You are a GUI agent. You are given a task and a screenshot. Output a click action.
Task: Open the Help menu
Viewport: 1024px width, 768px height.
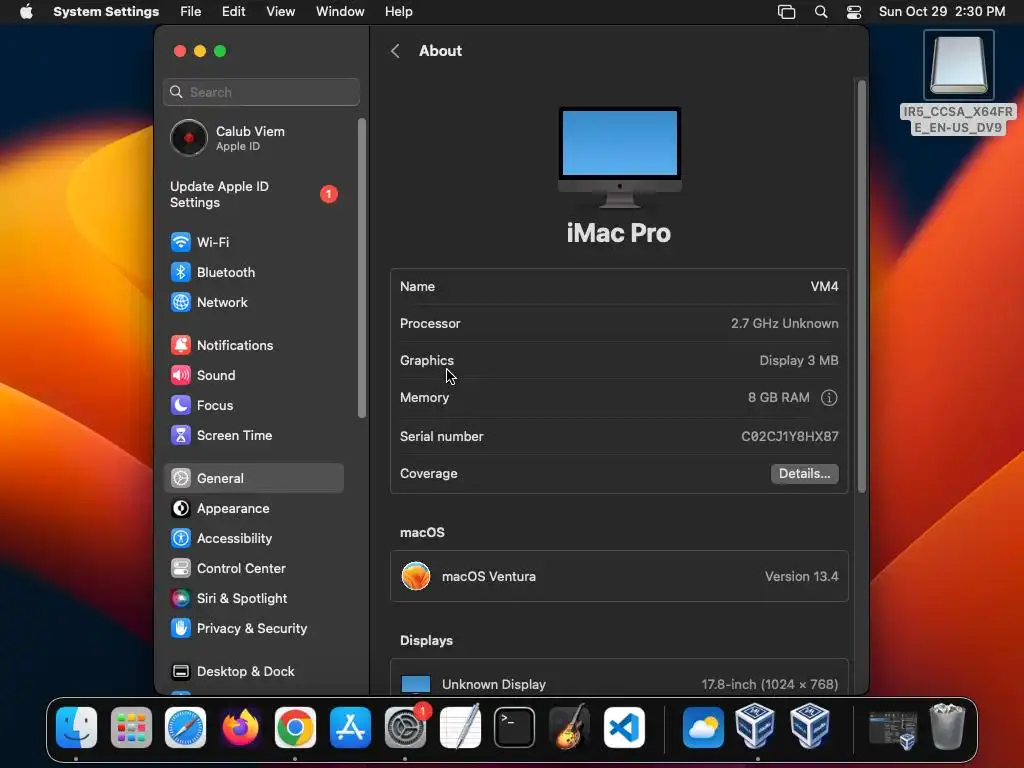coord(398,12)
